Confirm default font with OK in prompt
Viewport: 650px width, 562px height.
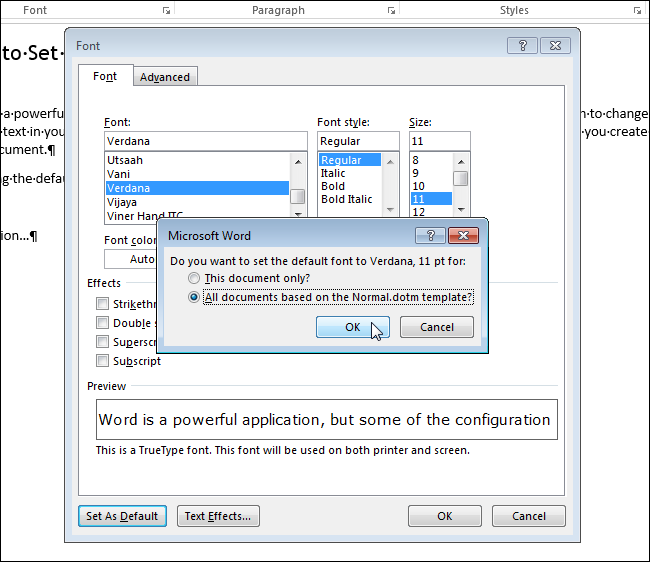pos(353,327)
